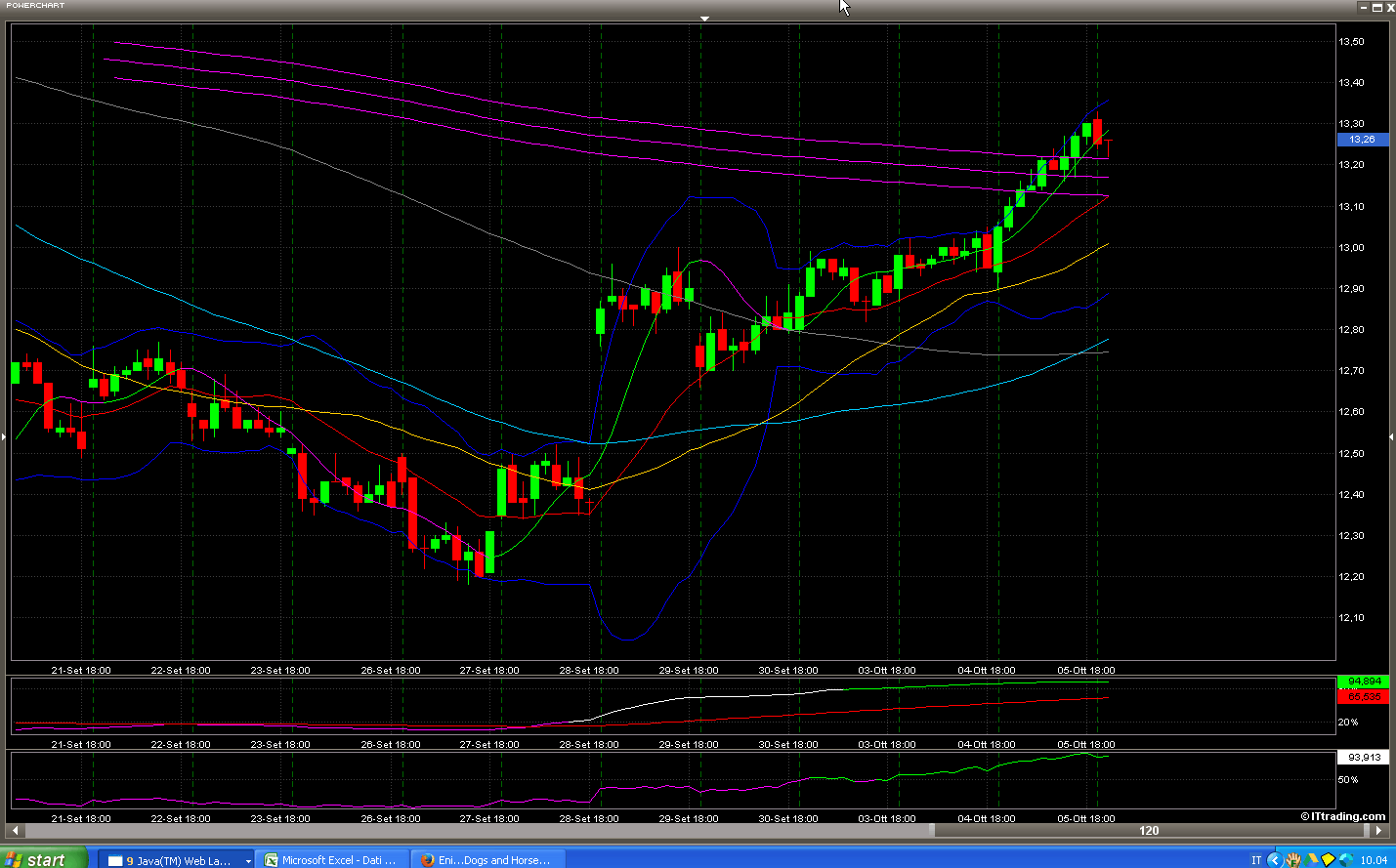Maximize the PowerChart window

click(x=1376, y=7)
